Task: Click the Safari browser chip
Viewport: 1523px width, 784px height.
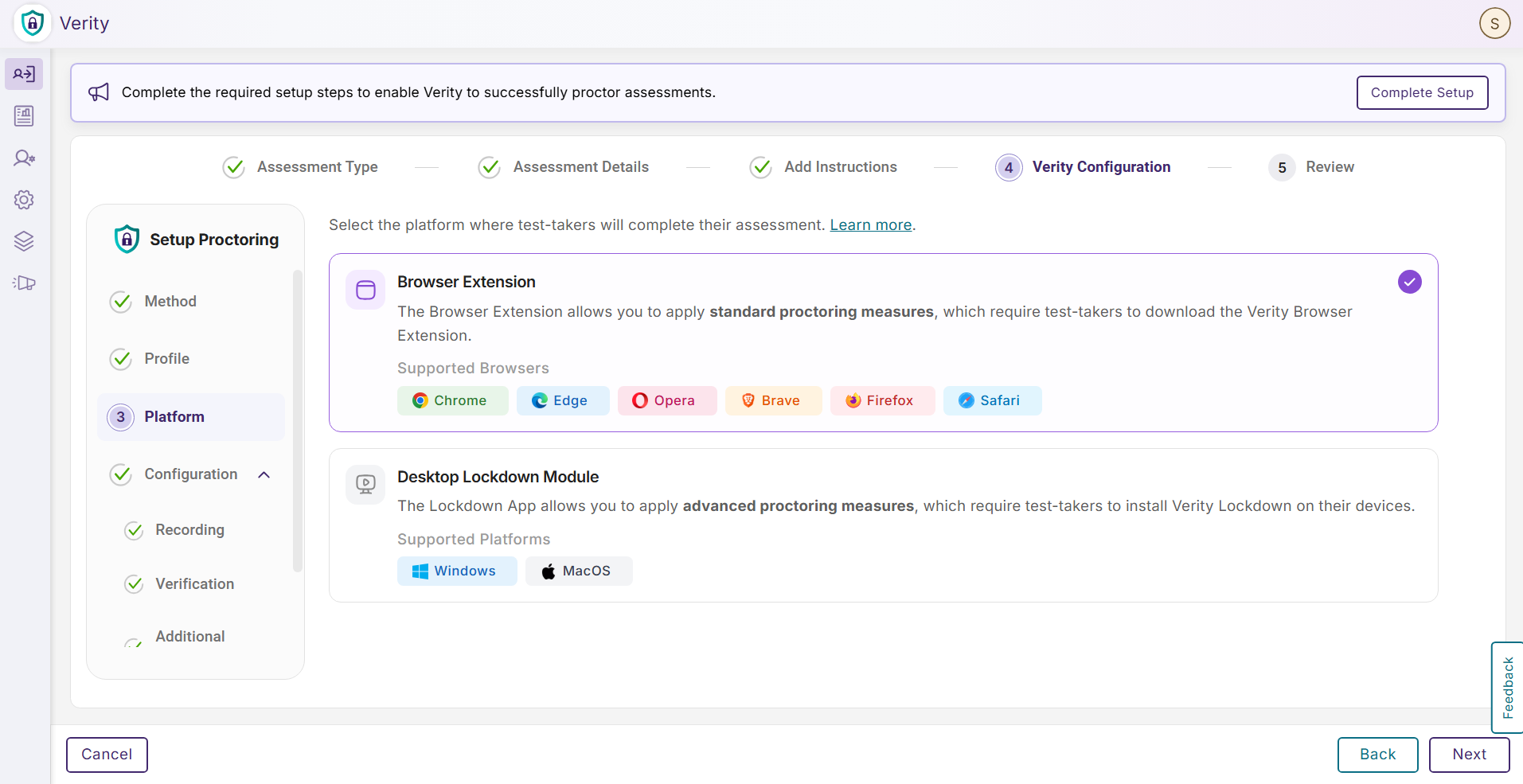Action: (x=992, y=400)
